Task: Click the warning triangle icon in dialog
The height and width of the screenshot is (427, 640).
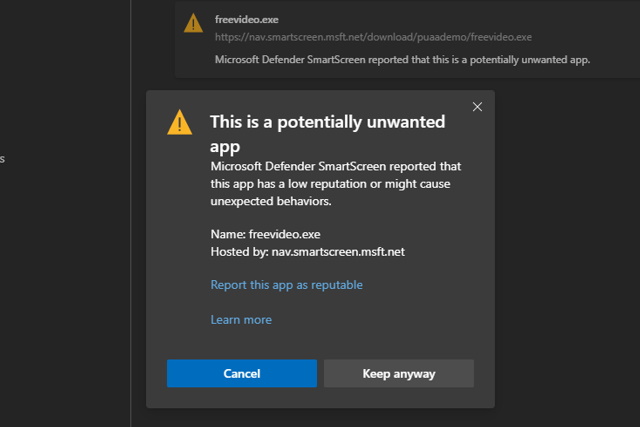Action: coord(179,122)
